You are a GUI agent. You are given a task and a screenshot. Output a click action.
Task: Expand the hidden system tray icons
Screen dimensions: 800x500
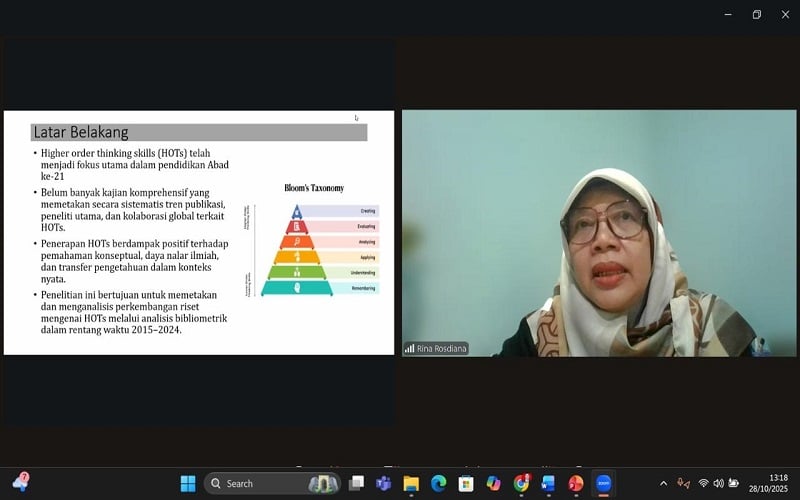tap(663, 484)
